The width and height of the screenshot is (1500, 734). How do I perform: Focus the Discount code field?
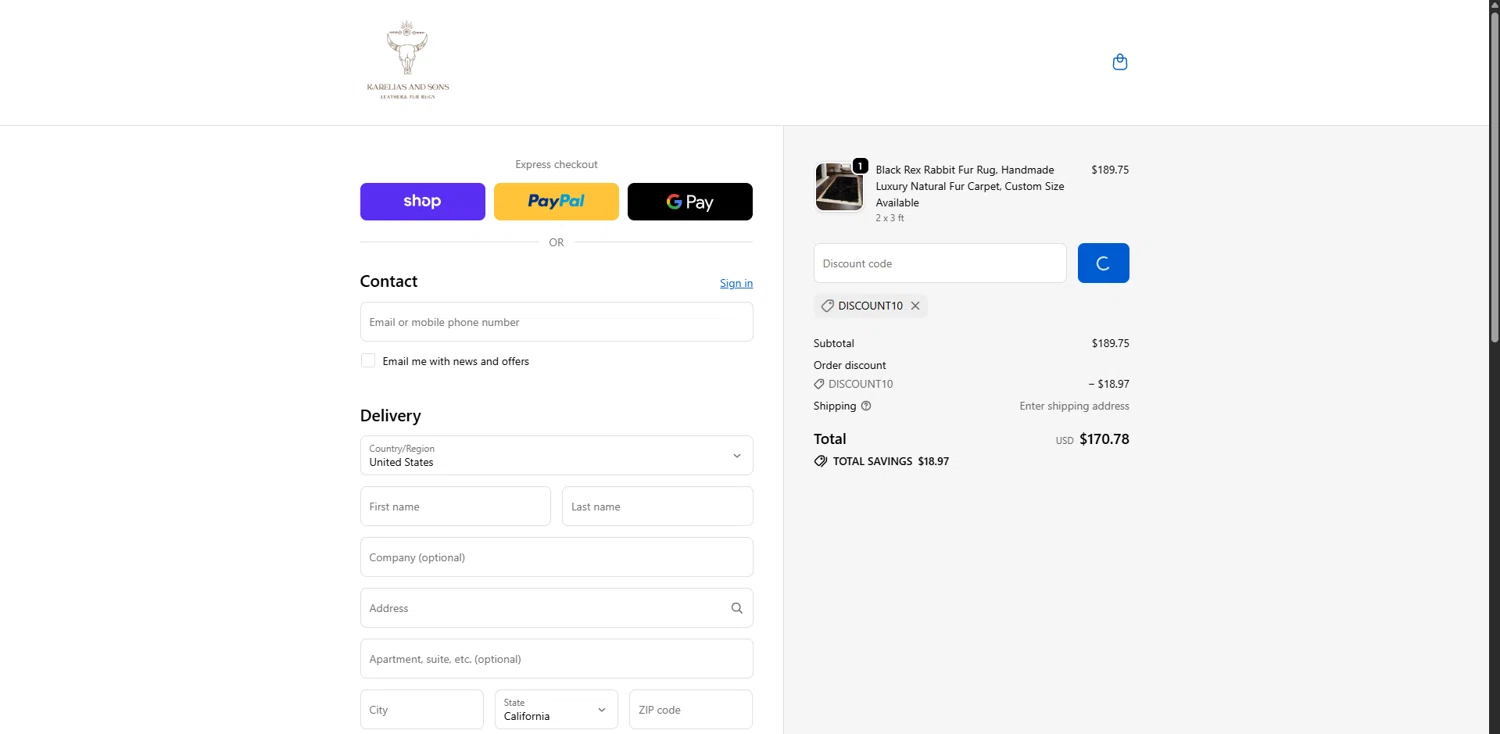[940, 263]
